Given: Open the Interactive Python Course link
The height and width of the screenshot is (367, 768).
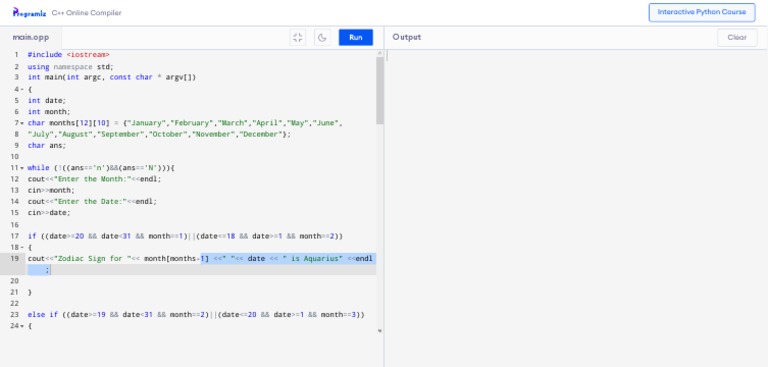Looking at the screenshot, I should (702, 12).
